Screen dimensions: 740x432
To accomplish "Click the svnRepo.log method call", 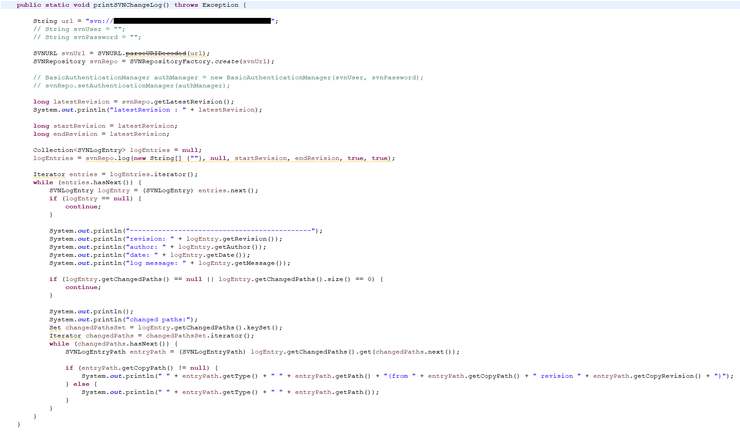I will [103, 158].
